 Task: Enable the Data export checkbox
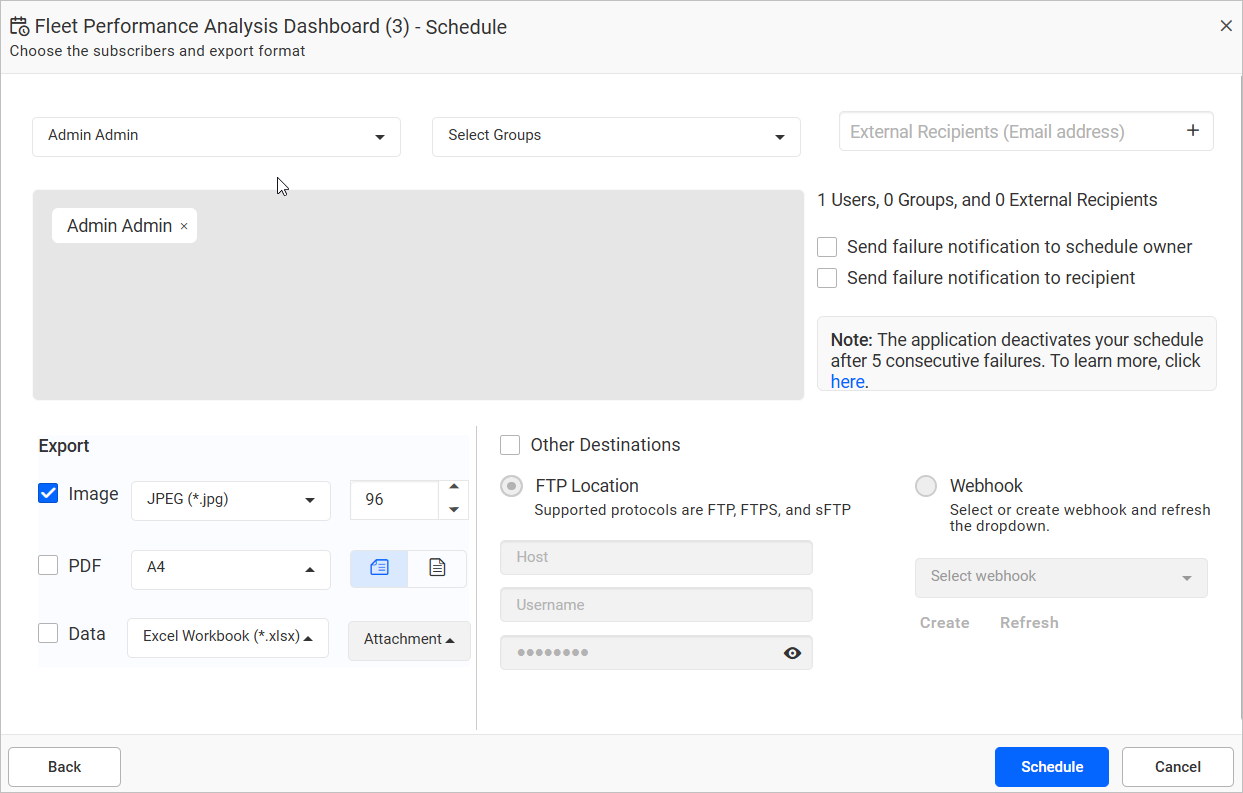[48, 633]
